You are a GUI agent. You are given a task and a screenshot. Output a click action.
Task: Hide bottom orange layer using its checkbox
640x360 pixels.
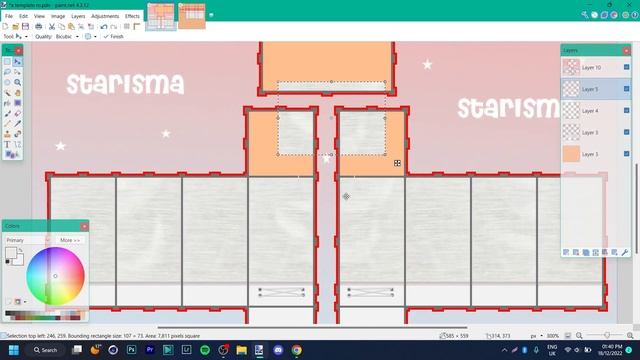(x=627, y=154)
